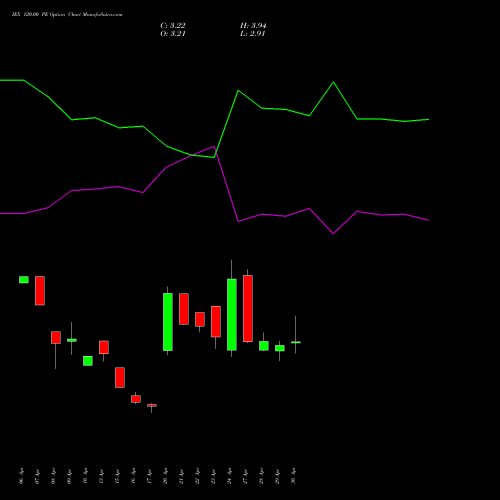Click the low price value L: 2.91

pos(252,34)
